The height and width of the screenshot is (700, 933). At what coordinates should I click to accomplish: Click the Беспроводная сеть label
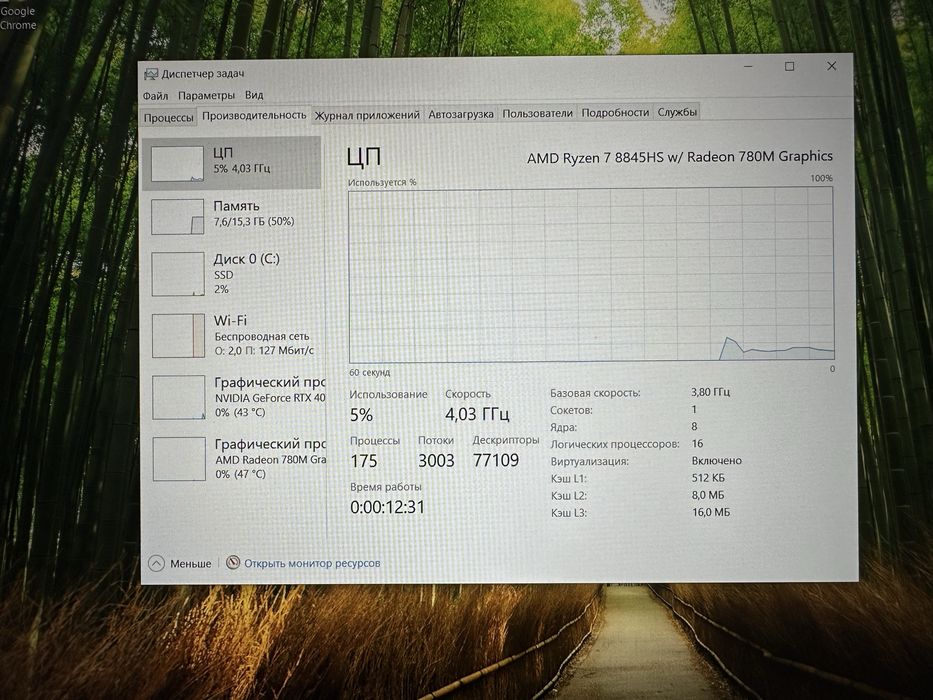coord(262,336)
